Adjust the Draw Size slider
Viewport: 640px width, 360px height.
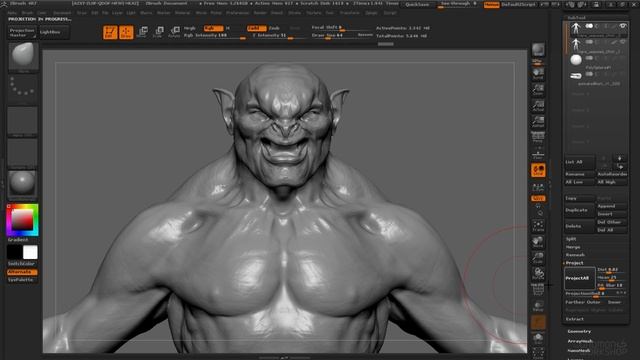[x=342, y=36]
